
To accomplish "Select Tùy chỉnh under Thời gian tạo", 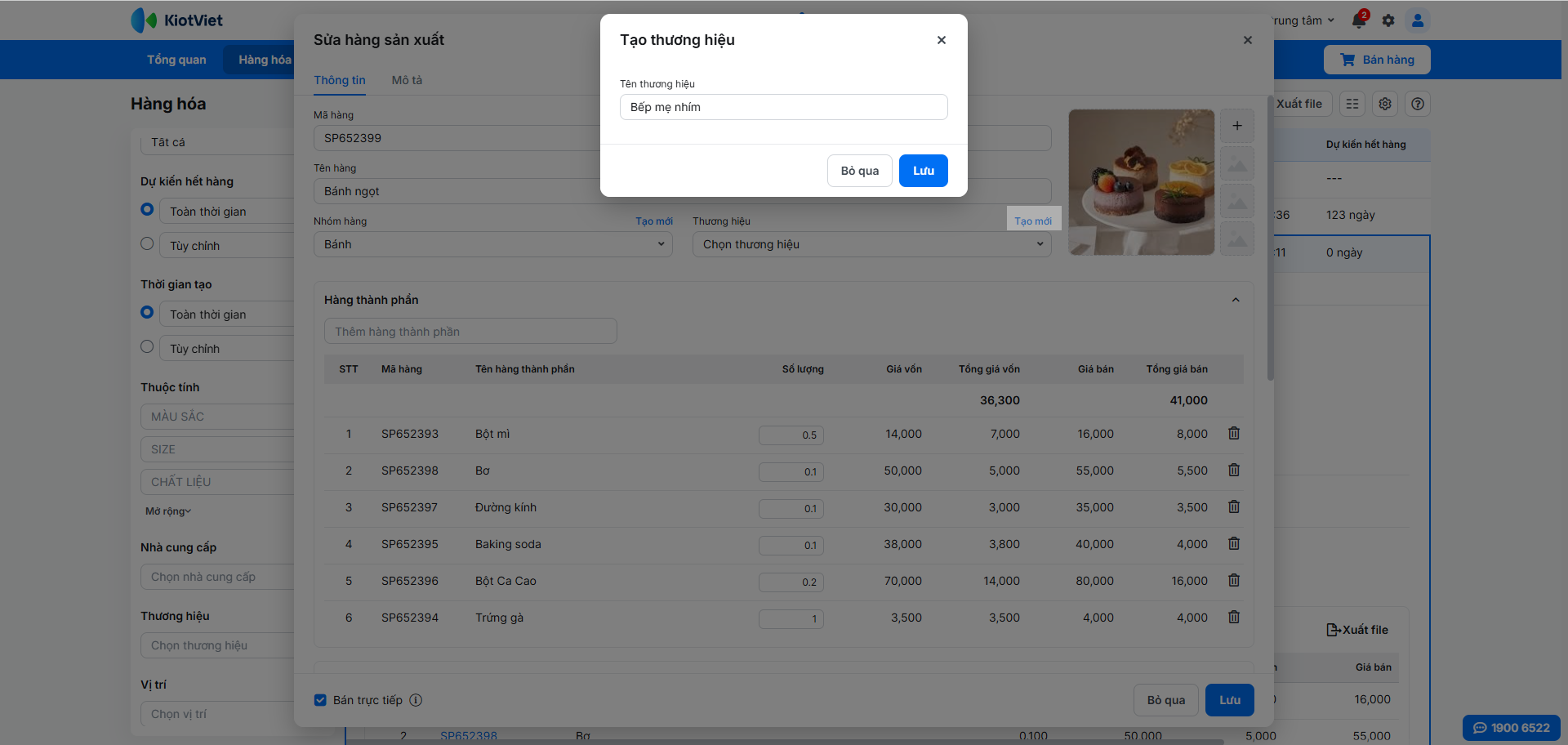I will (x=147, y=346).
